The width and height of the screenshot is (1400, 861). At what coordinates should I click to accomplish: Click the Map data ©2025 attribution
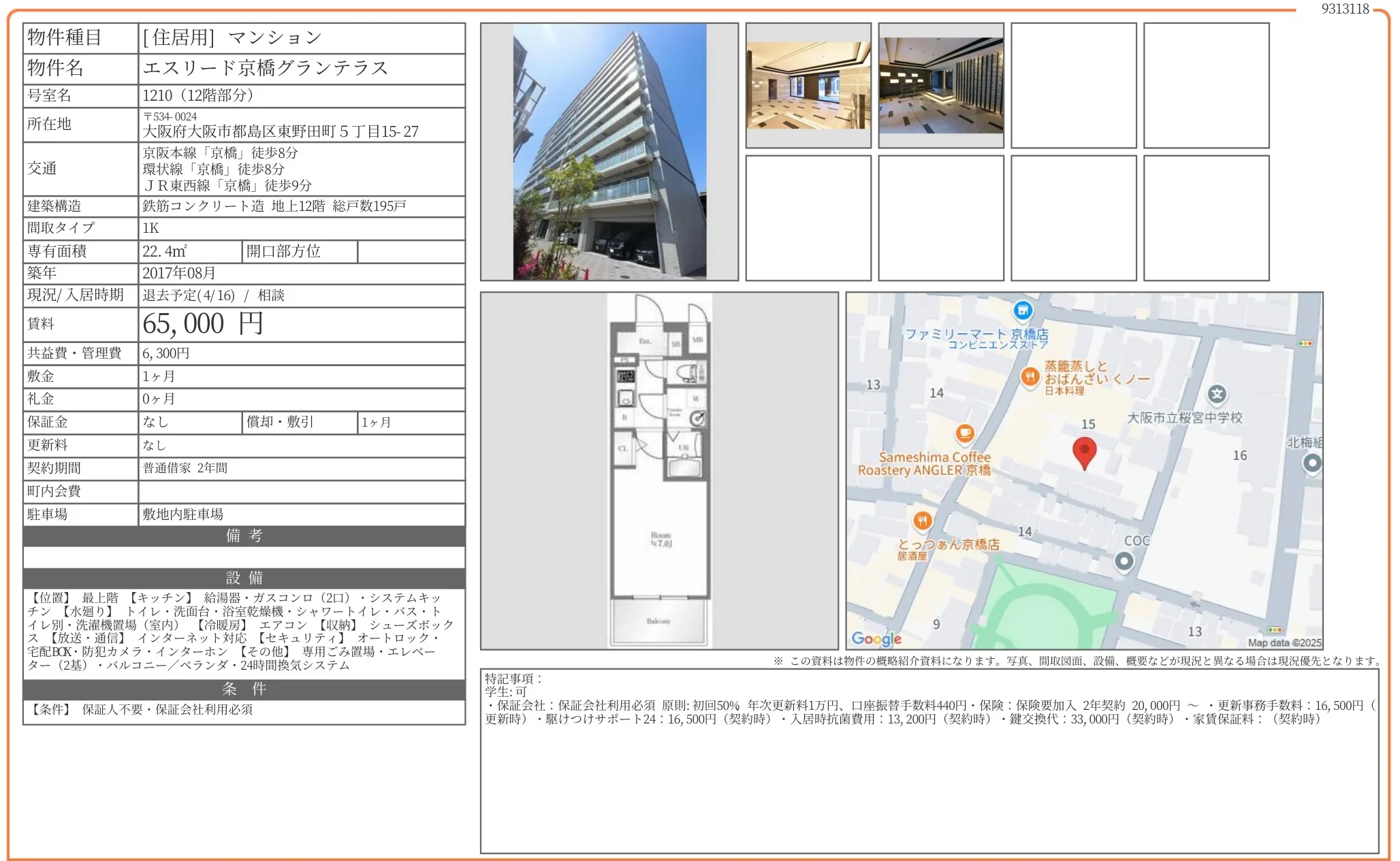[x=1284, y=643]
